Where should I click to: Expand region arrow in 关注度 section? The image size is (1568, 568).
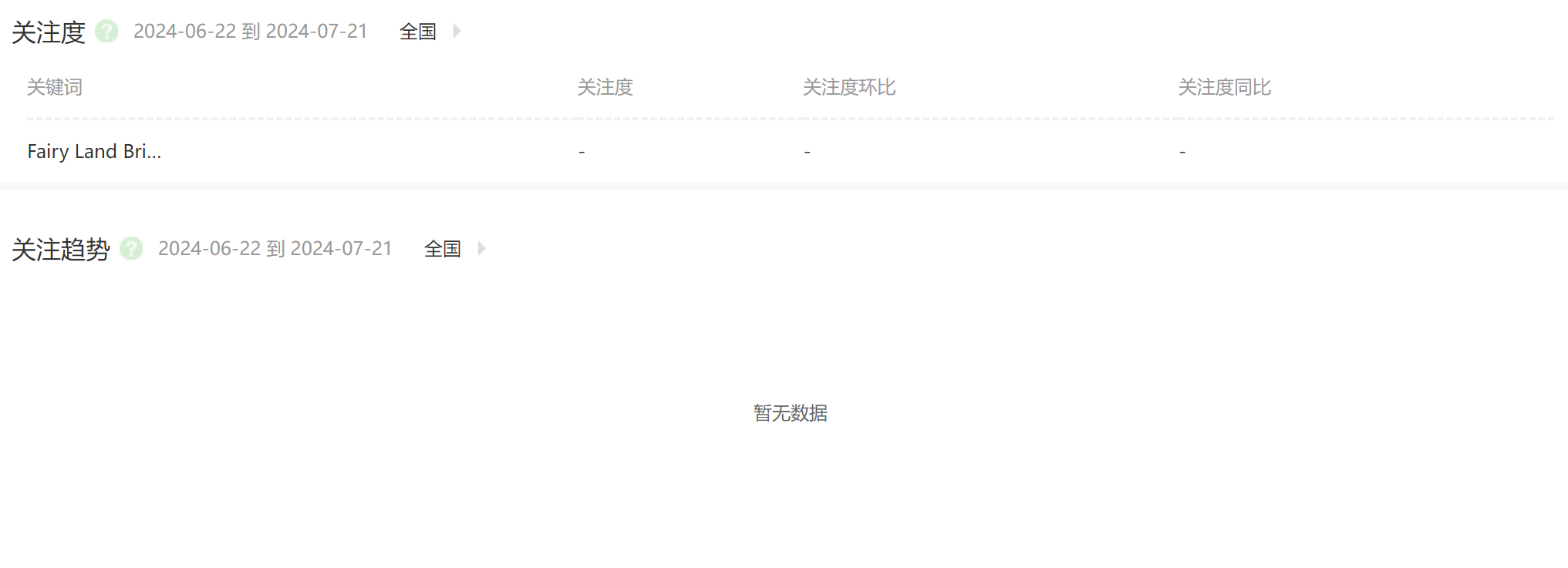[x=457, y=31]
